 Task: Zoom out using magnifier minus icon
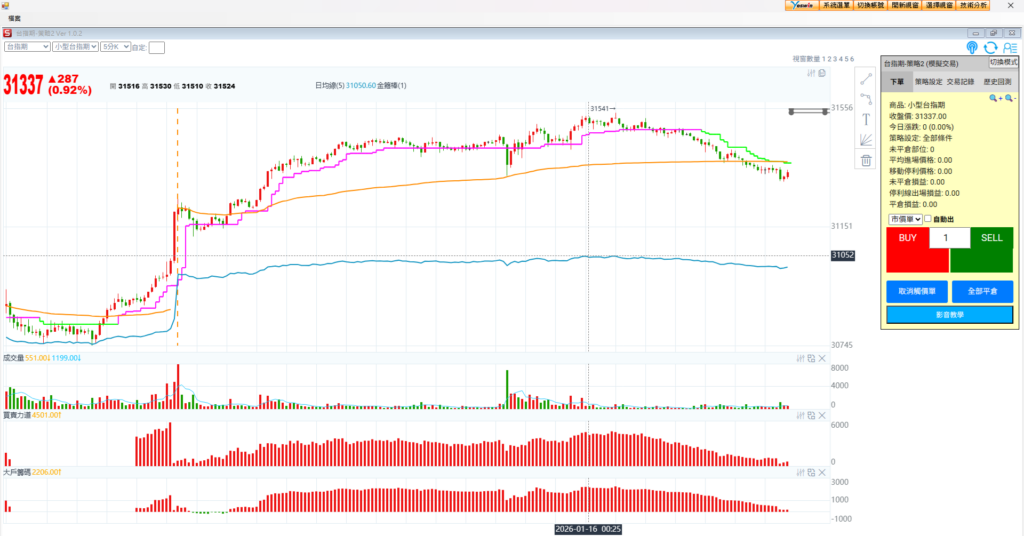(1009, 98)
